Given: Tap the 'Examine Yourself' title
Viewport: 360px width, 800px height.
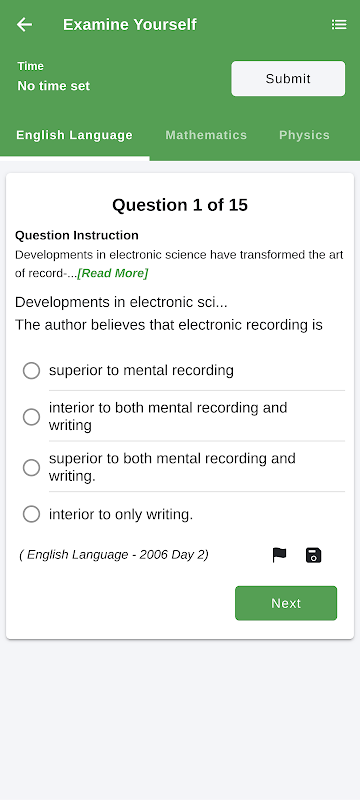Looking at the screenshot, I should pyautogui.click(x=130, y=24).
